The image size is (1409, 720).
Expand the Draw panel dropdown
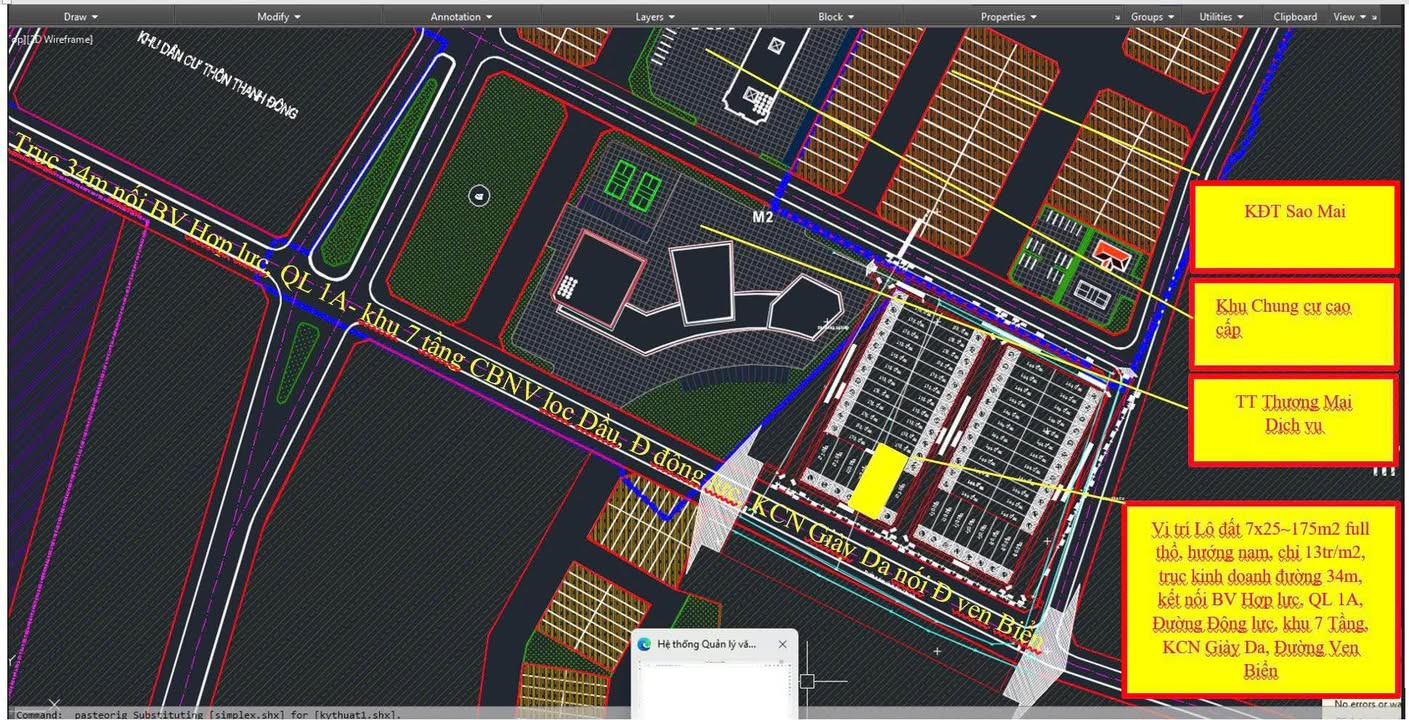[x=81, y=17]
